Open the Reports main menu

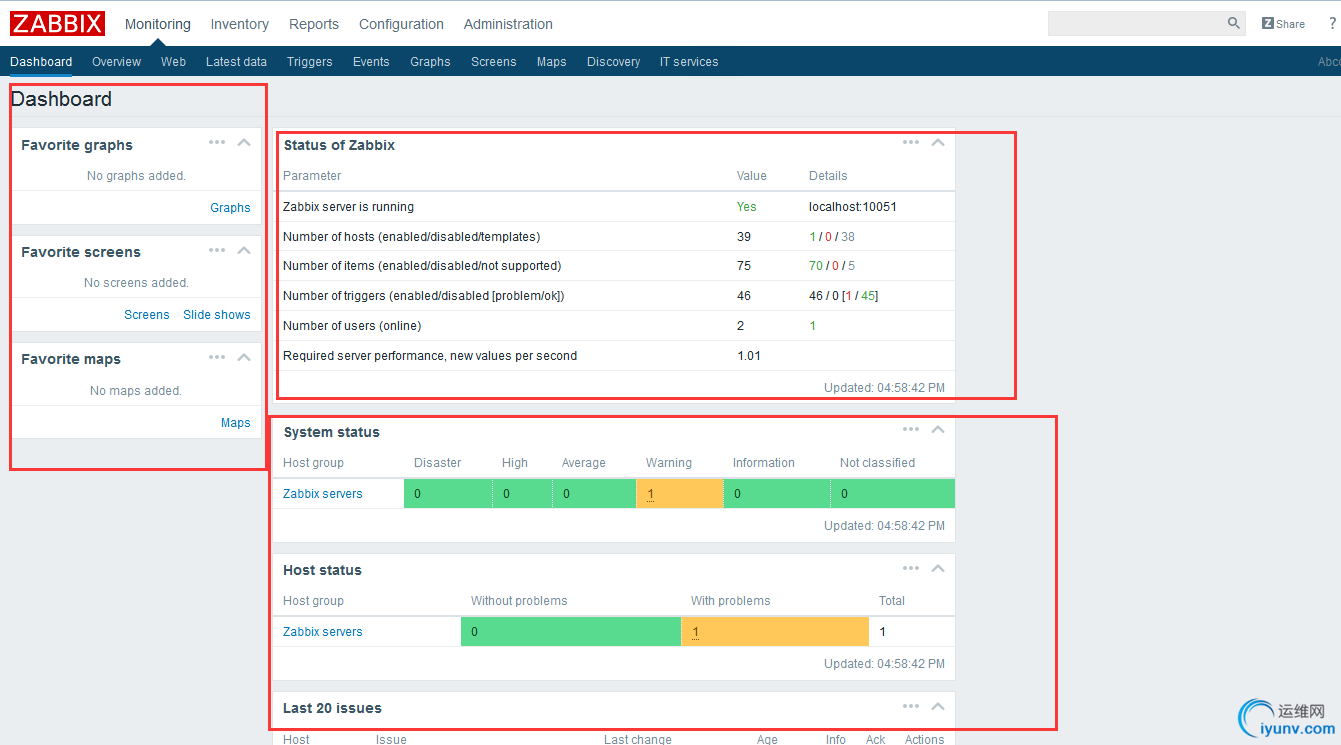314,24
